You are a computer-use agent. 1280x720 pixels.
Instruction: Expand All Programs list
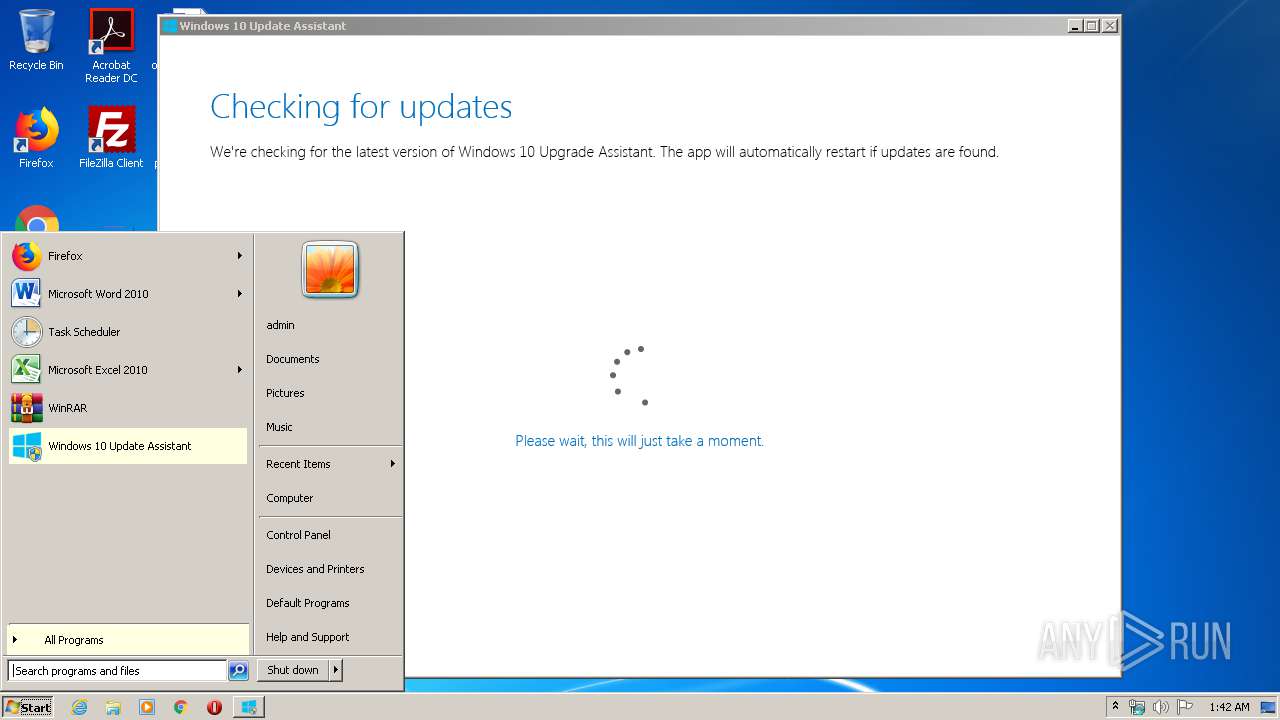point(127,640)
